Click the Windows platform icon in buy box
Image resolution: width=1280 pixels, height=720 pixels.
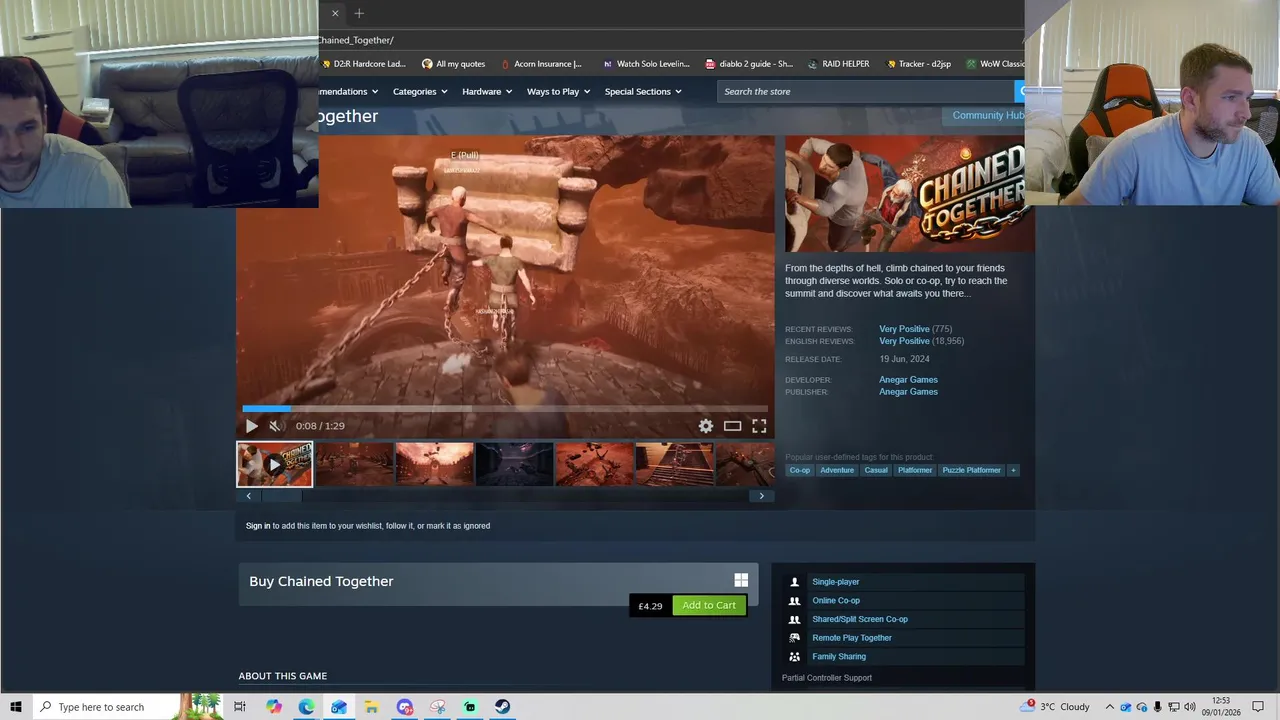pos(741,580)
